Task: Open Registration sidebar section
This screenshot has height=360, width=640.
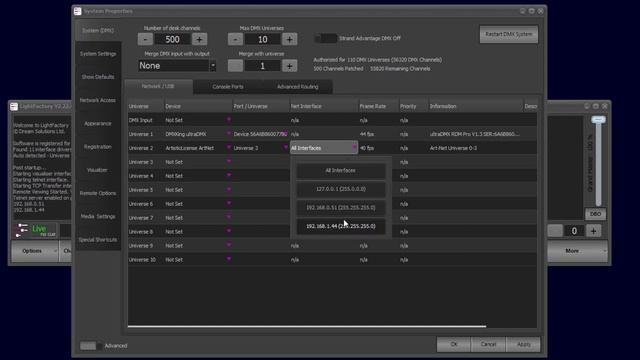Action: point(98,147)
